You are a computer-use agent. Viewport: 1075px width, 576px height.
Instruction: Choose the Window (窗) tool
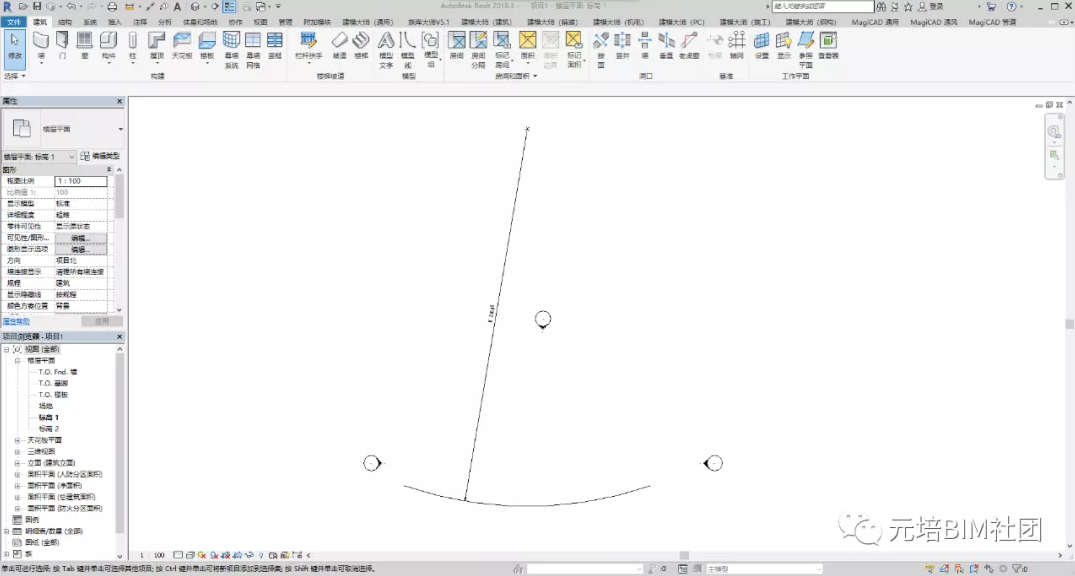85,45
